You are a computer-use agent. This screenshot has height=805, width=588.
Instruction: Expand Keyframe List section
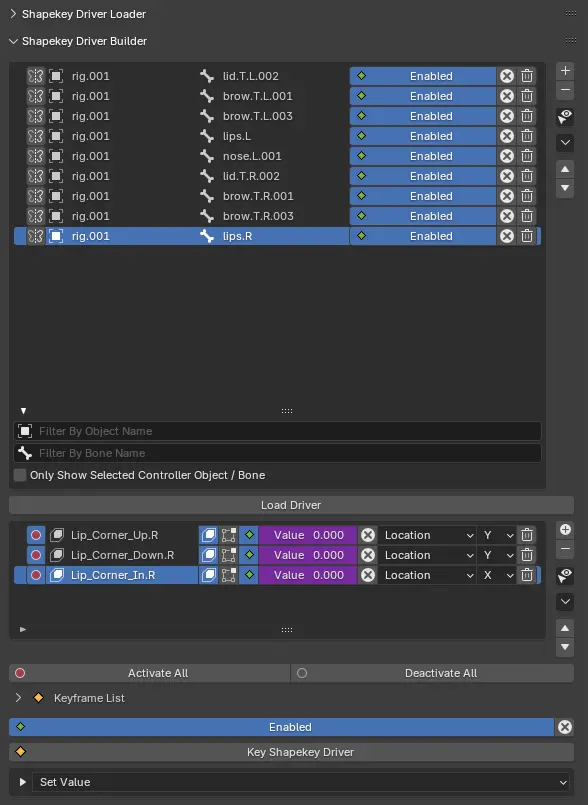(18, 698)
